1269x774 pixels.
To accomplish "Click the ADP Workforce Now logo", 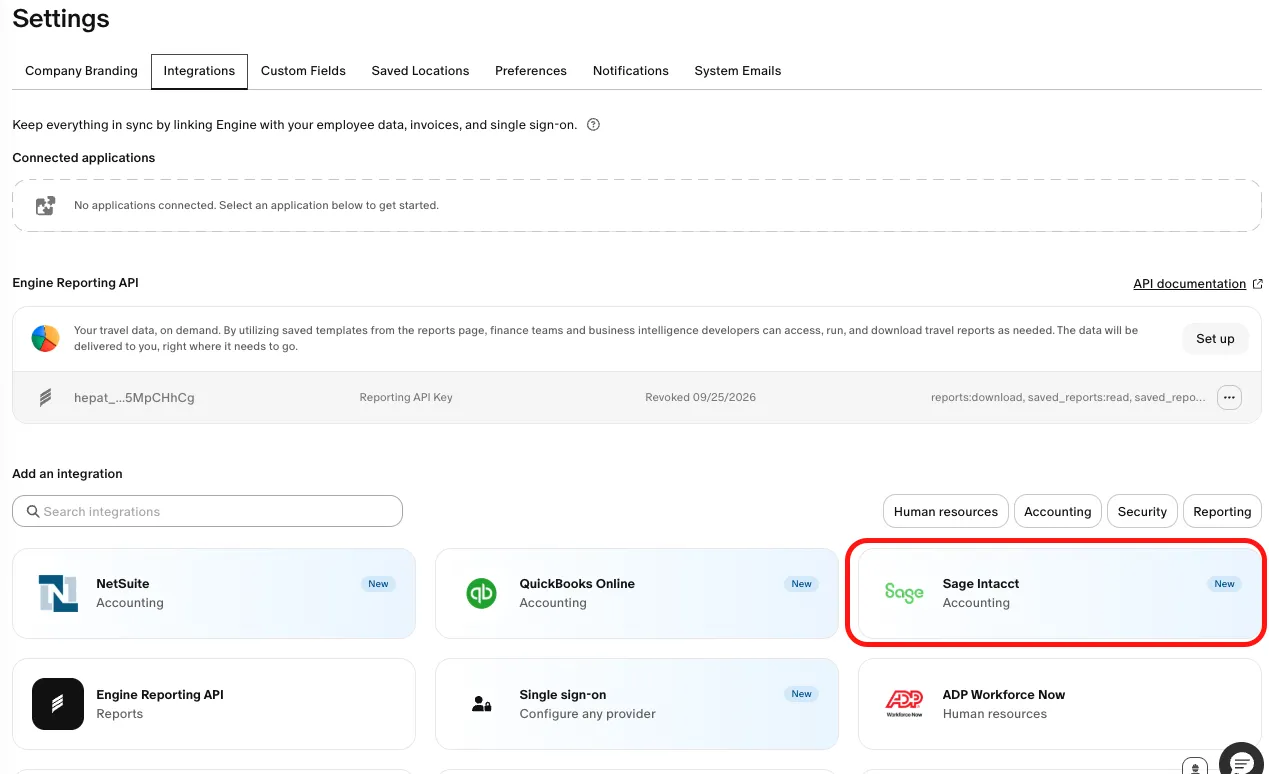I will [x=904, y=704].
